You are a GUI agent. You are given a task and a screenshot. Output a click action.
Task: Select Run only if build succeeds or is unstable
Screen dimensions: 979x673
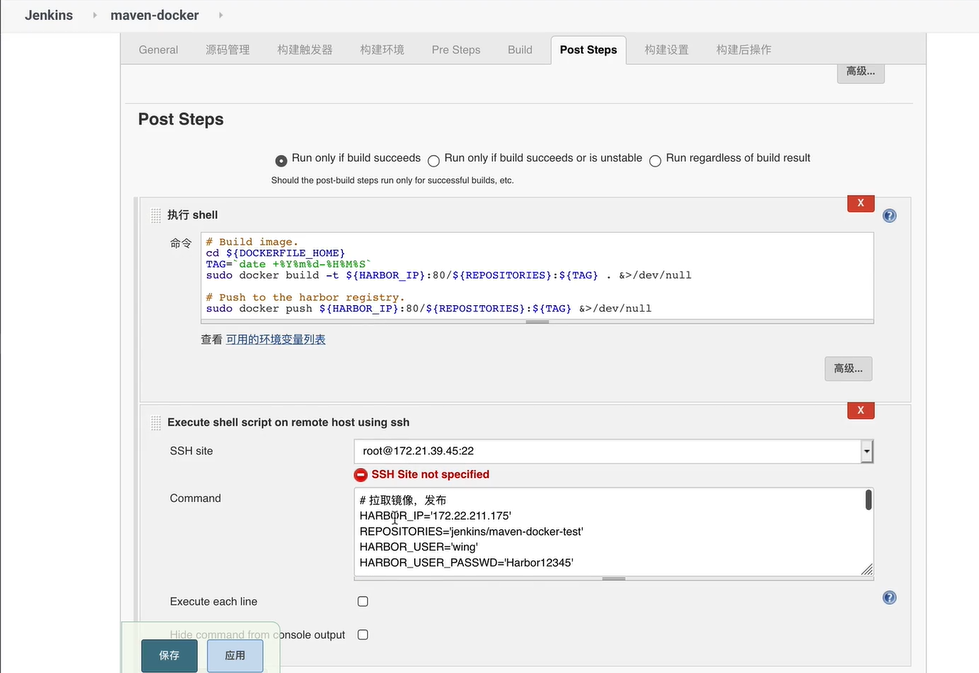click(x=433, y=160)
